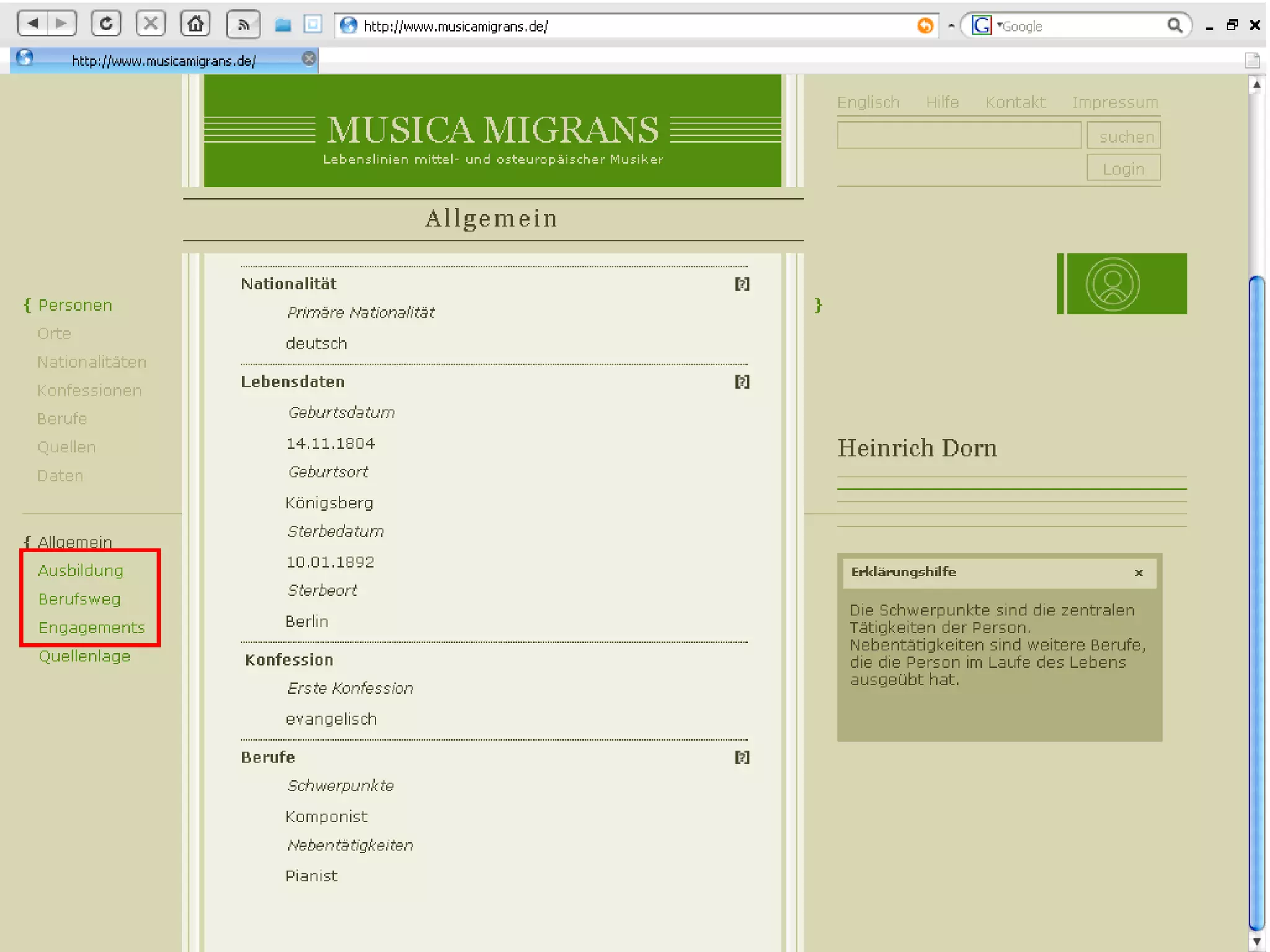Click the Login button
Image resolution: width=1270 pixels, height=952 pixels.
tap(1123, 169)
